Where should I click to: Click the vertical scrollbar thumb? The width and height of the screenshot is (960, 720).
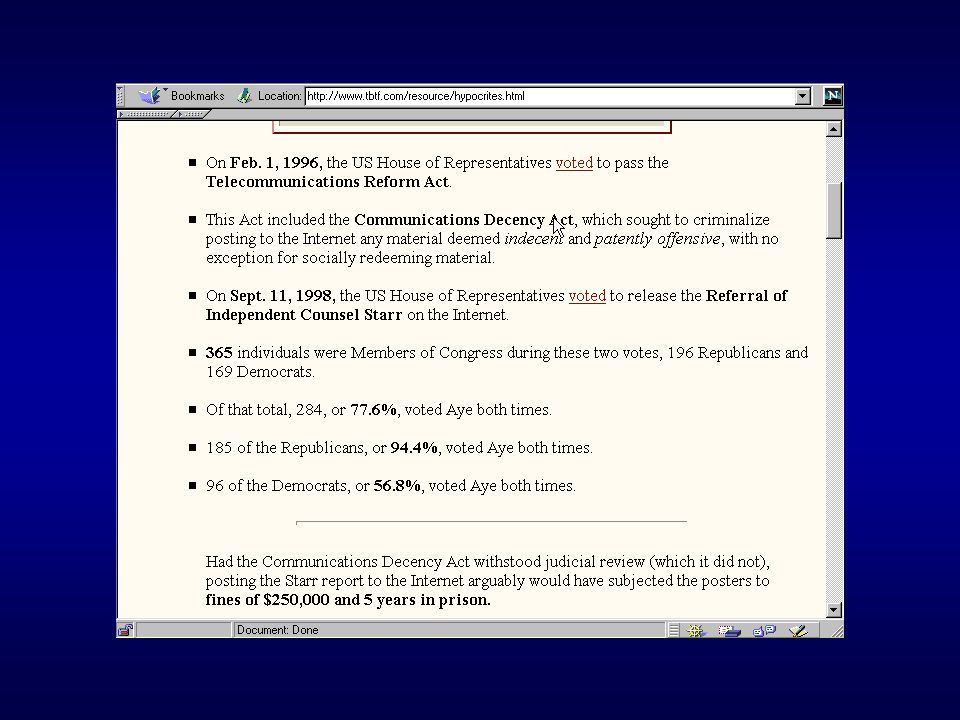[x=833, y=210]
